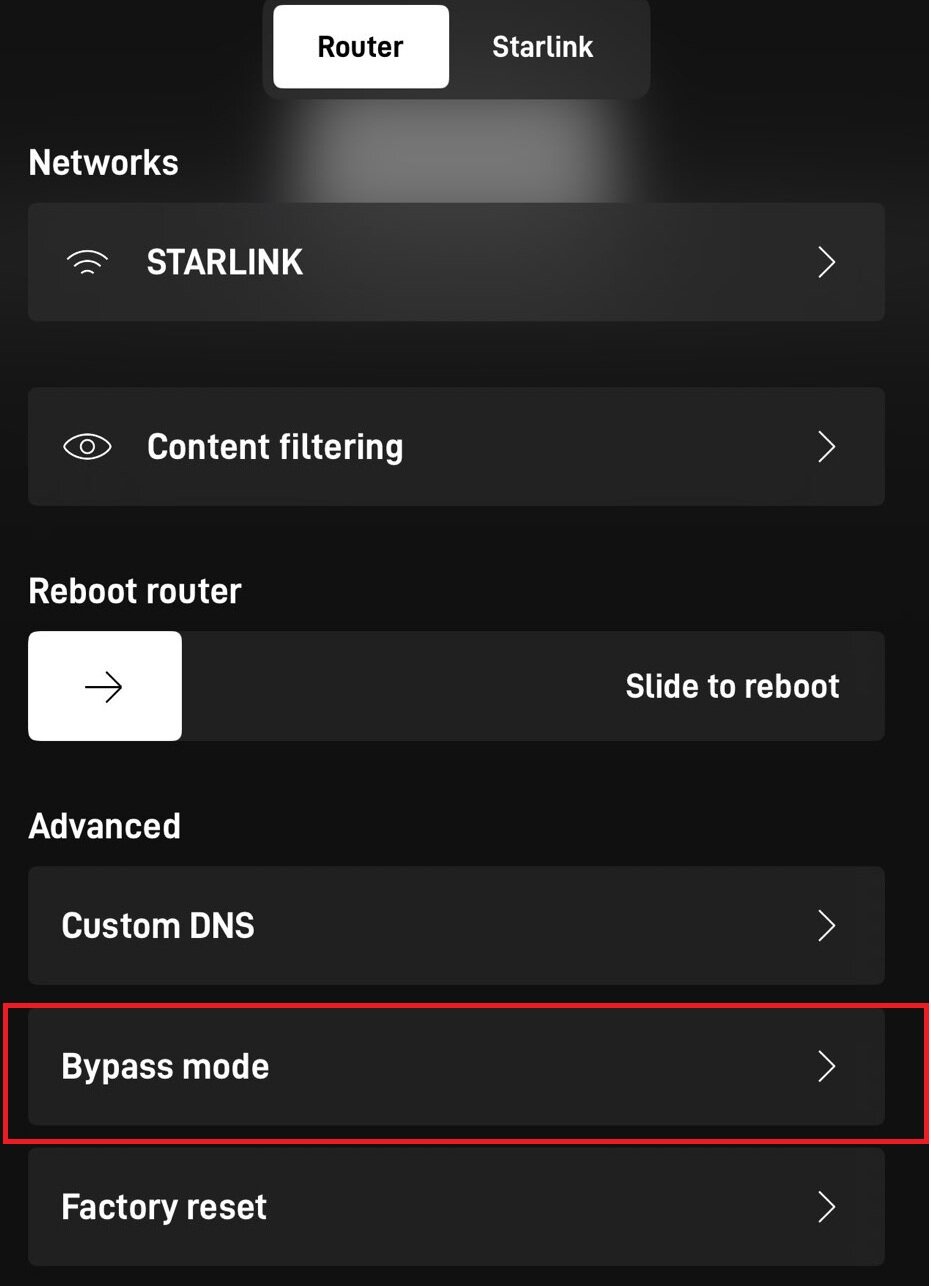Click the chevron on Bypass mode row
The height and width of the screenshot is (1286, 931).
(826, 1067)
